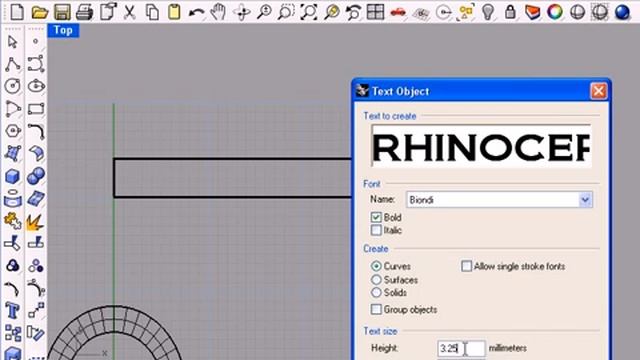Choose the Solids radio button

tap(376, 292)
